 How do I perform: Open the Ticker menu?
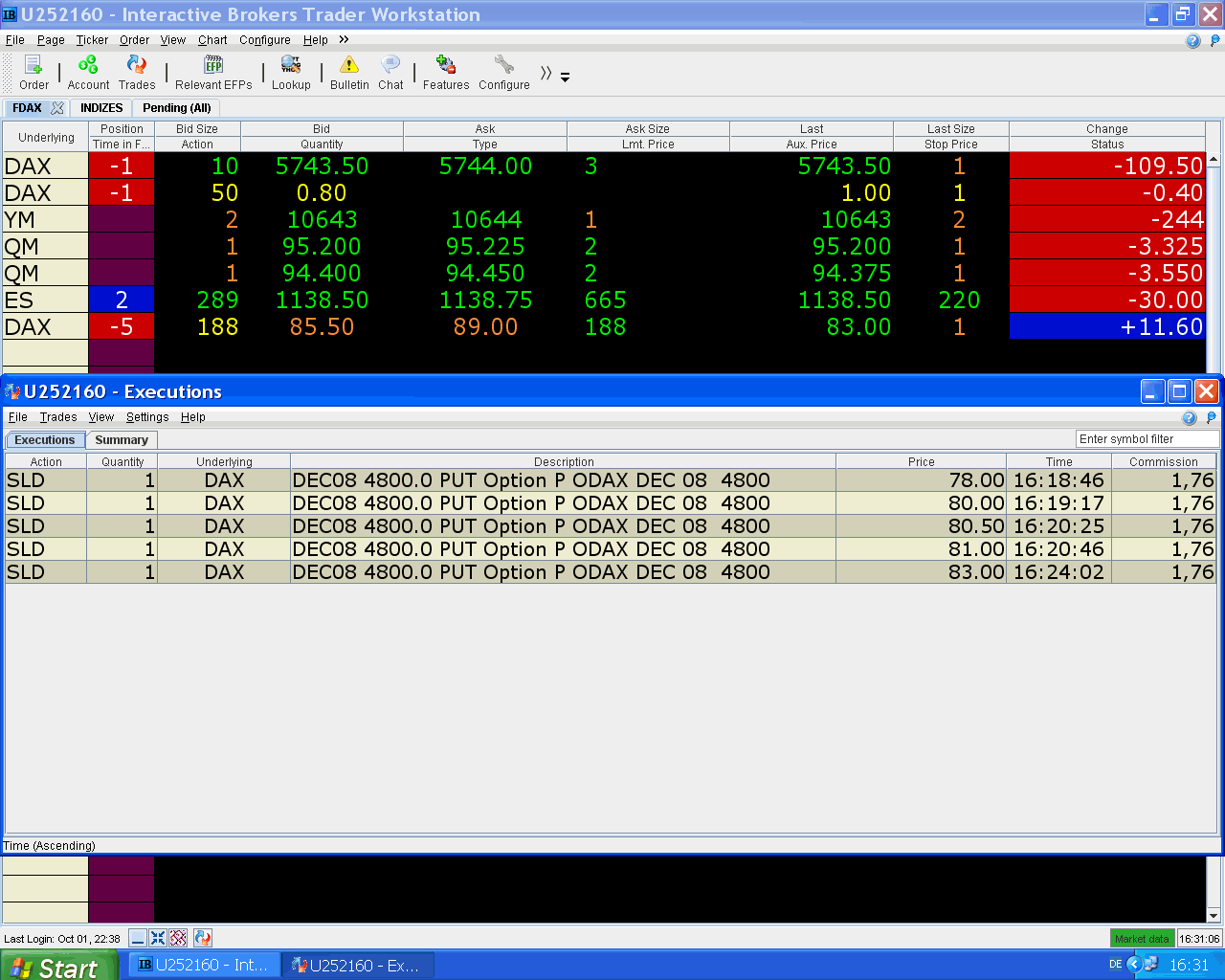(x=92, y=40)
